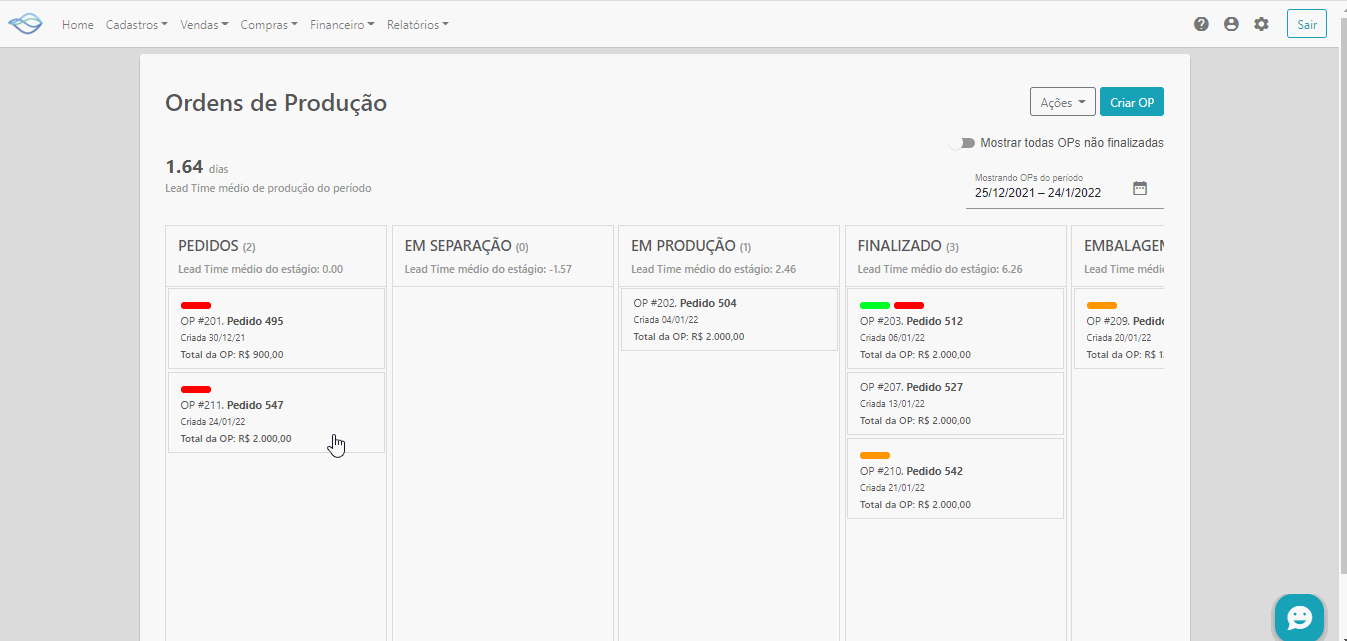
Task: Open the chat support bubble icon
Action: [x=1299, y=617]
